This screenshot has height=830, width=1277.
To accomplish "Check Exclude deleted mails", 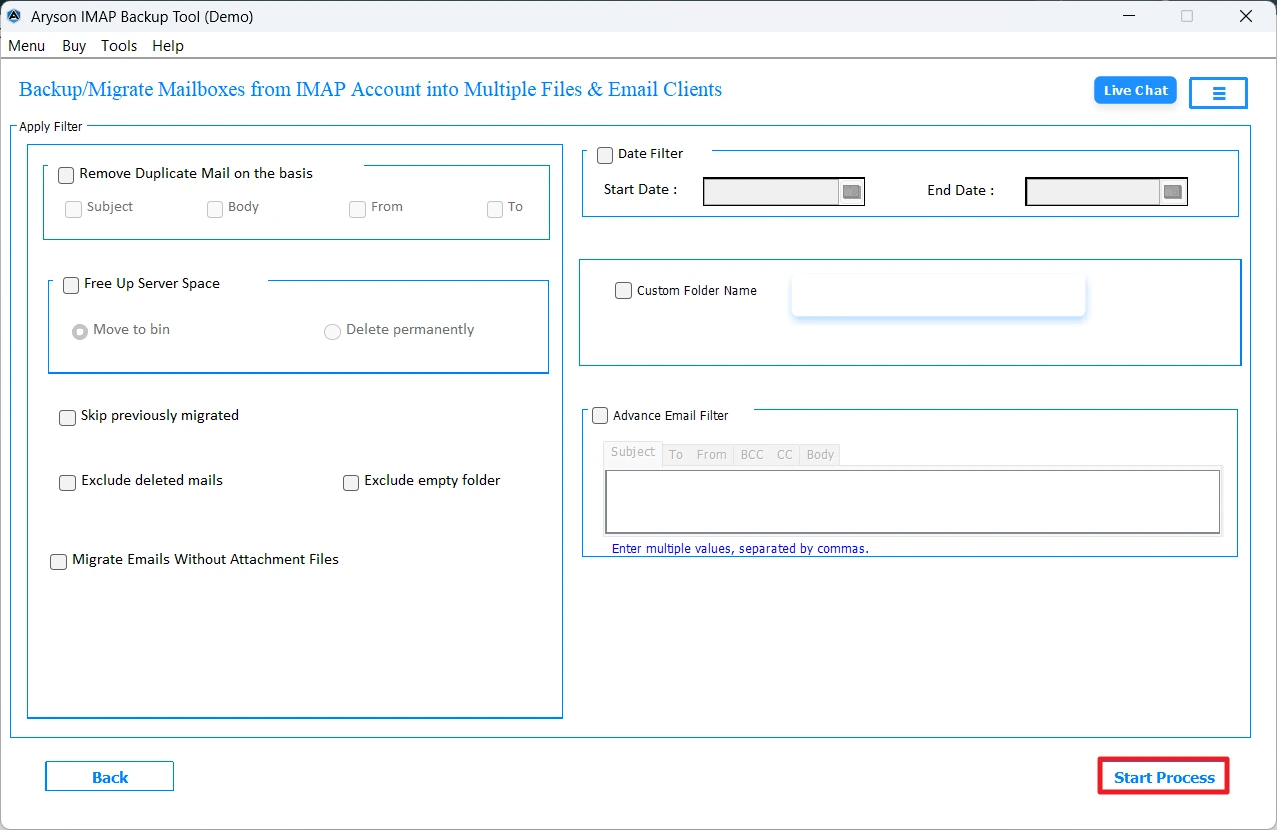I will coord(68,482).
